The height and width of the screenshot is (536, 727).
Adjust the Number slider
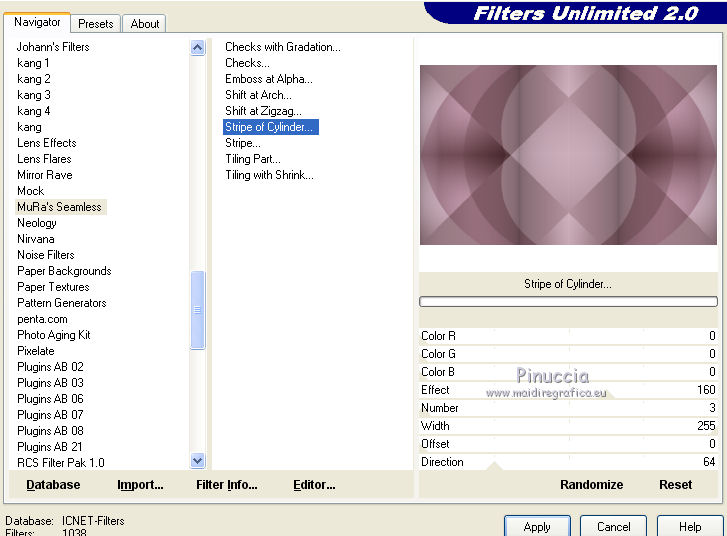point(568,408)
